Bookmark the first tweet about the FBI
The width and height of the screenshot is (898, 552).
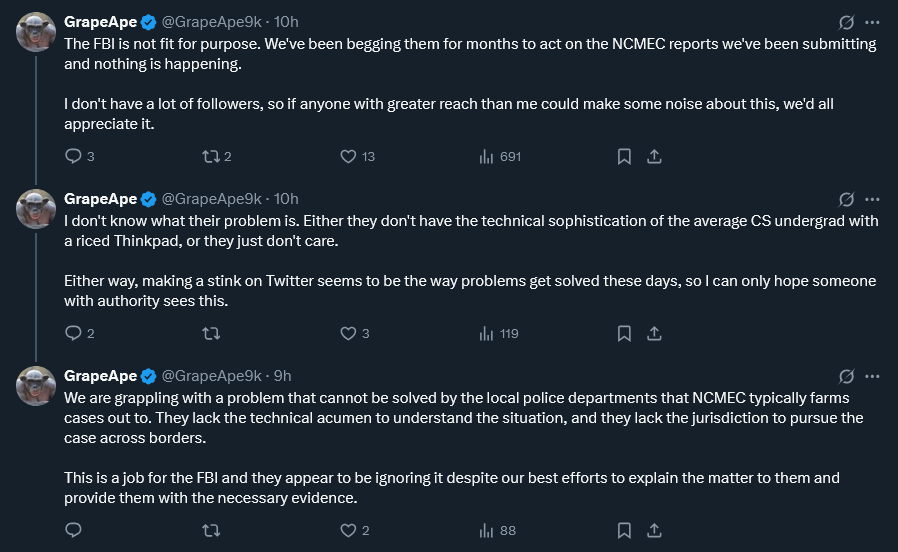[624, 156]
